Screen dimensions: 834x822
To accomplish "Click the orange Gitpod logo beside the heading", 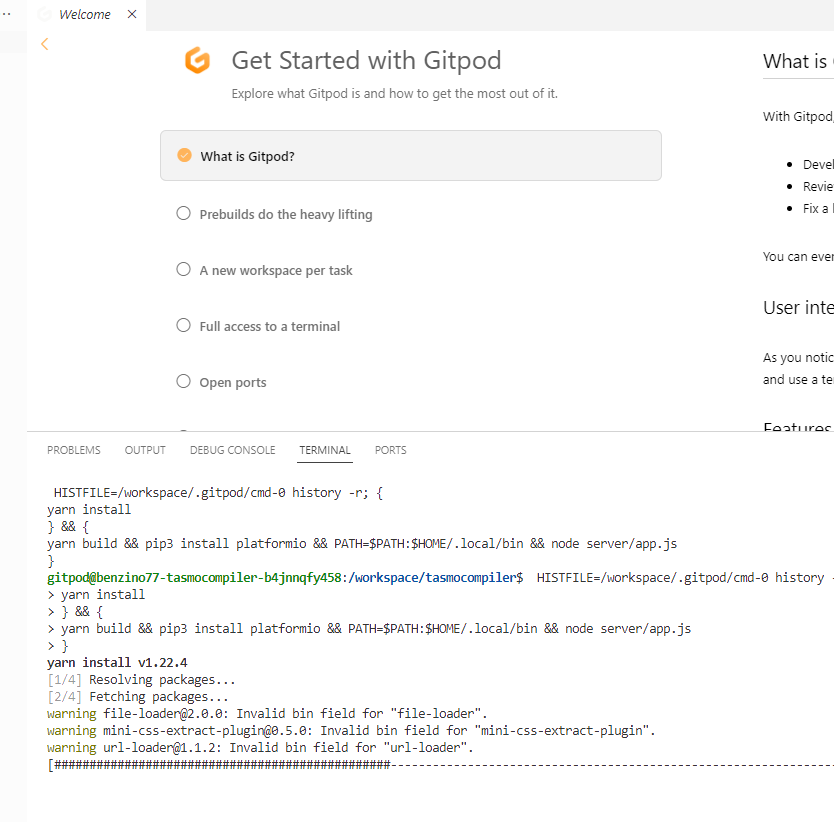I will click(x=197, y=61).
